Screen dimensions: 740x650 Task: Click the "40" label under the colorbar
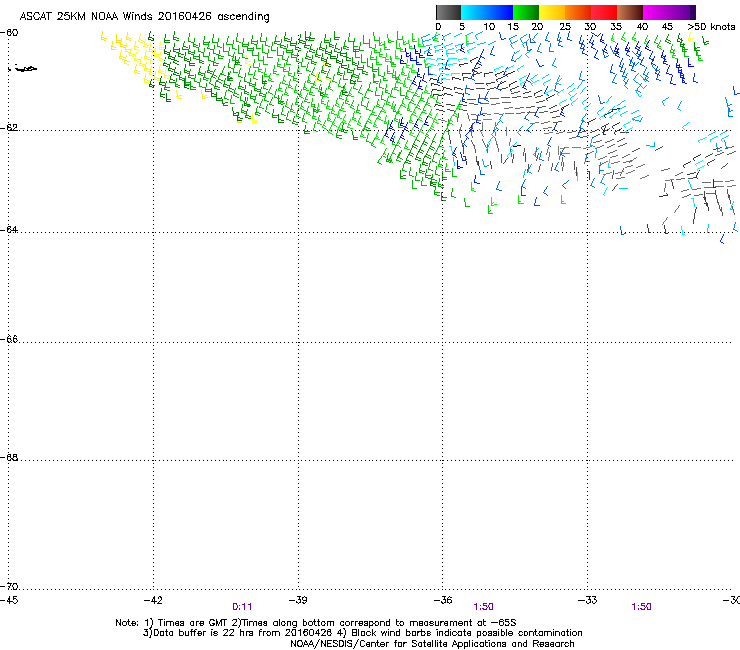coord(642,27)
